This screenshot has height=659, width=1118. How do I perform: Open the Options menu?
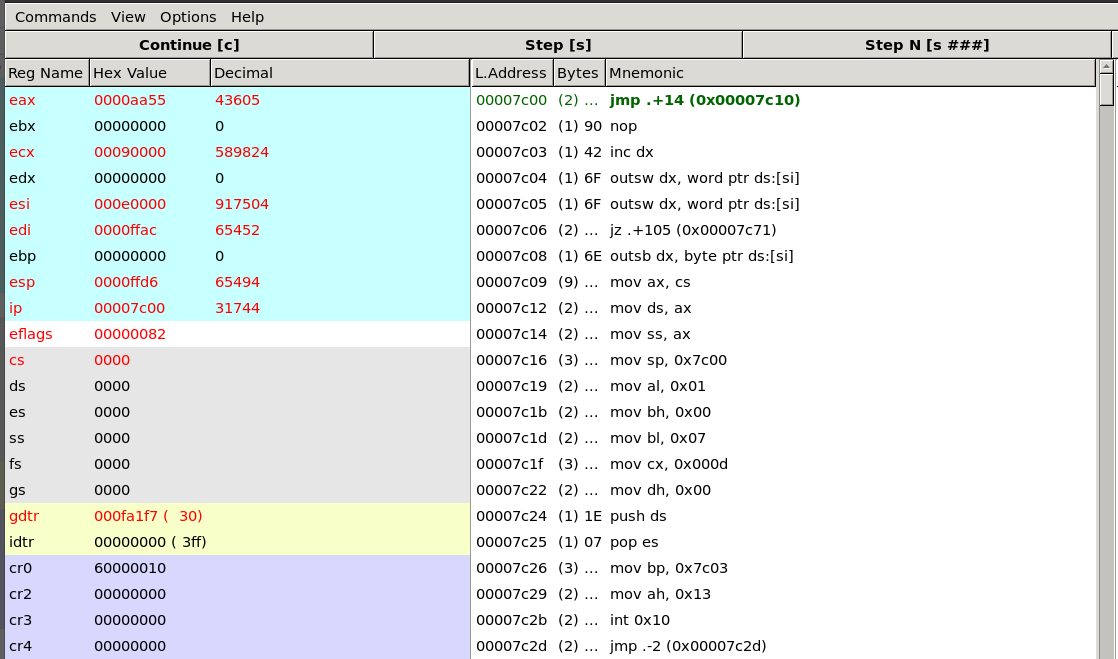pos(188,16)
